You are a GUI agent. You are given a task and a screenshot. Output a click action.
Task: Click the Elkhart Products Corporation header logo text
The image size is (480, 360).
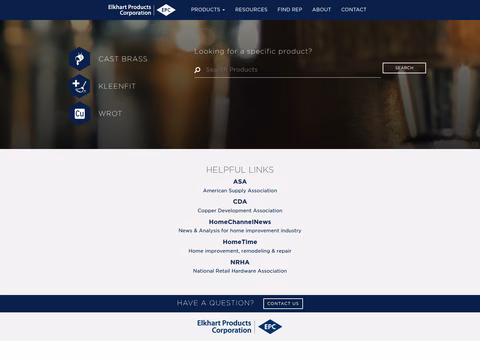(x=130, y=10)
